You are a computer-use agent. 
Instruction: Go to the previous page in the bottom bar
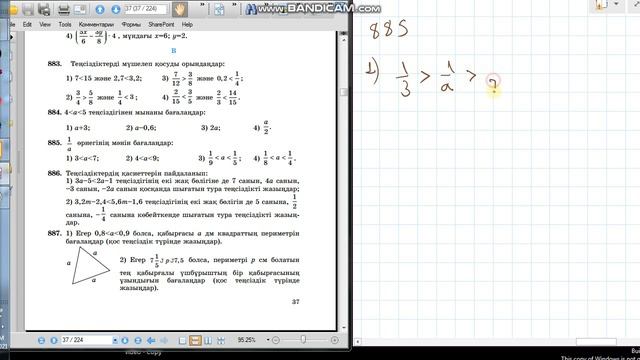[53, 340]
